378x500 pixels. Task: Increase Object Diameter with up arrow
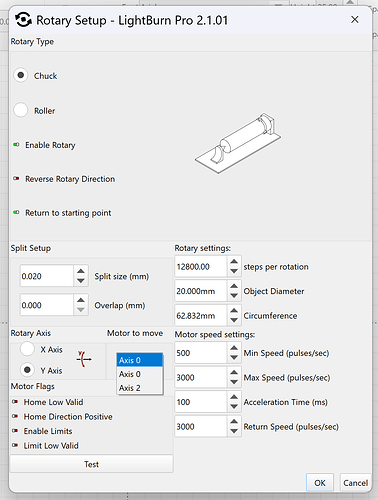[234, 286]
